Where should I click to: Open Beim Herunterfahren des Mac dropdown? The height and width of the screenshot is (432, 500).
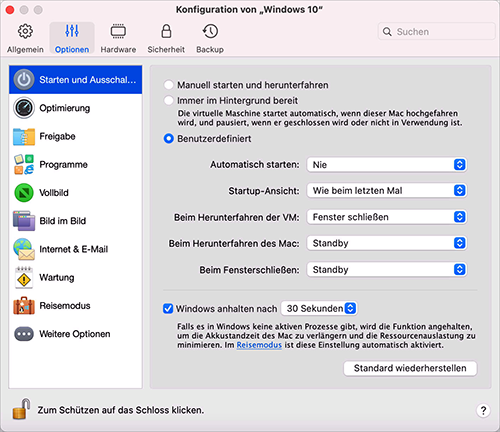tap(387, 243)
